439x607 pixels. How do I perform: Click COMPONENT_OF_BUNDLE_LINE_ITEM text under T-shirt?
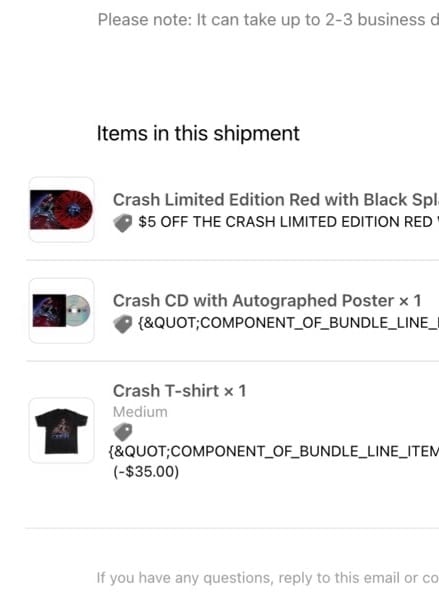pyautogui.click(x=274, y=451)
